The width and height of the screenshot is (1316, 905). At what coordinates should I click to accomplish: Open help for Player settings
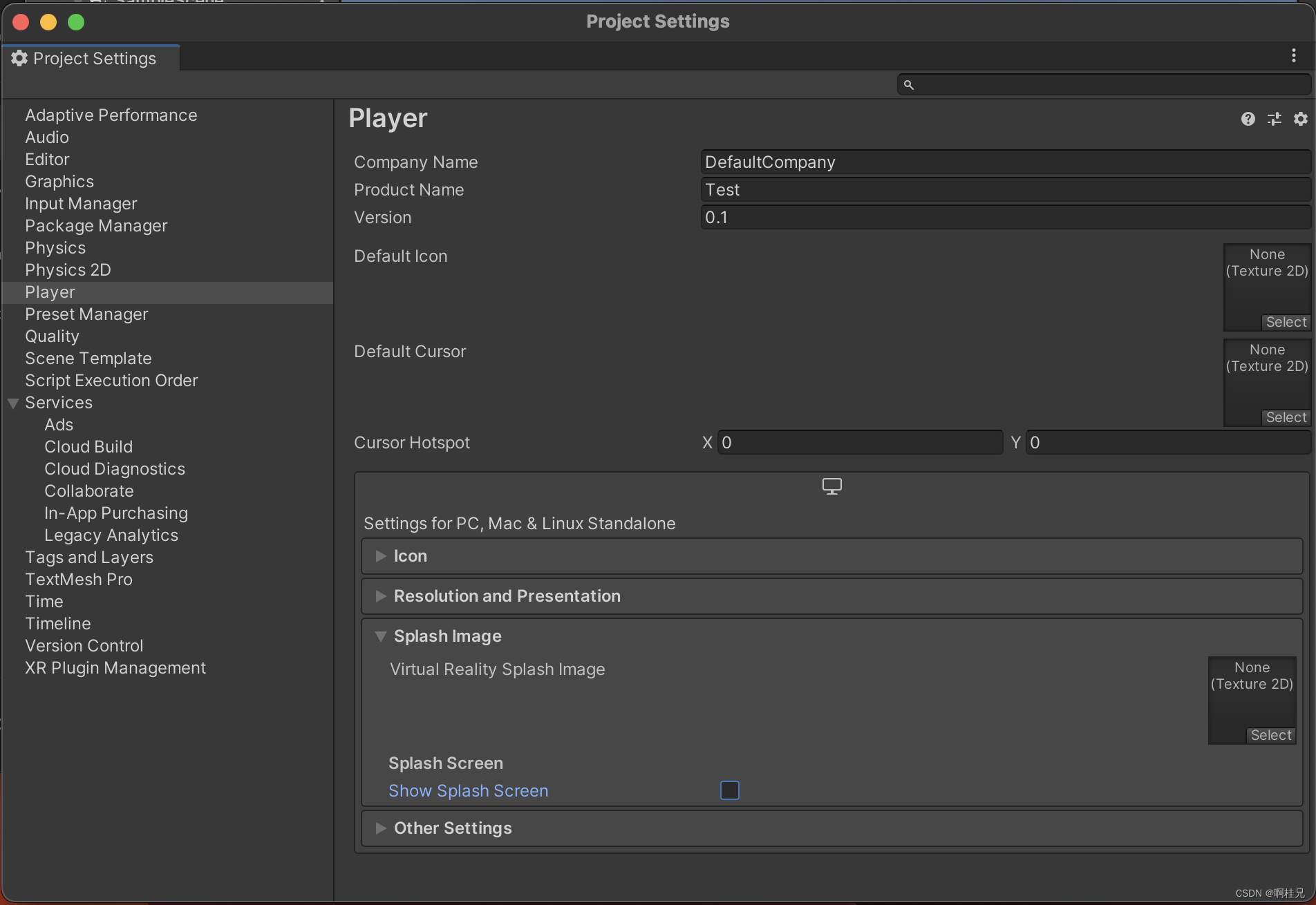[1247, 119]
